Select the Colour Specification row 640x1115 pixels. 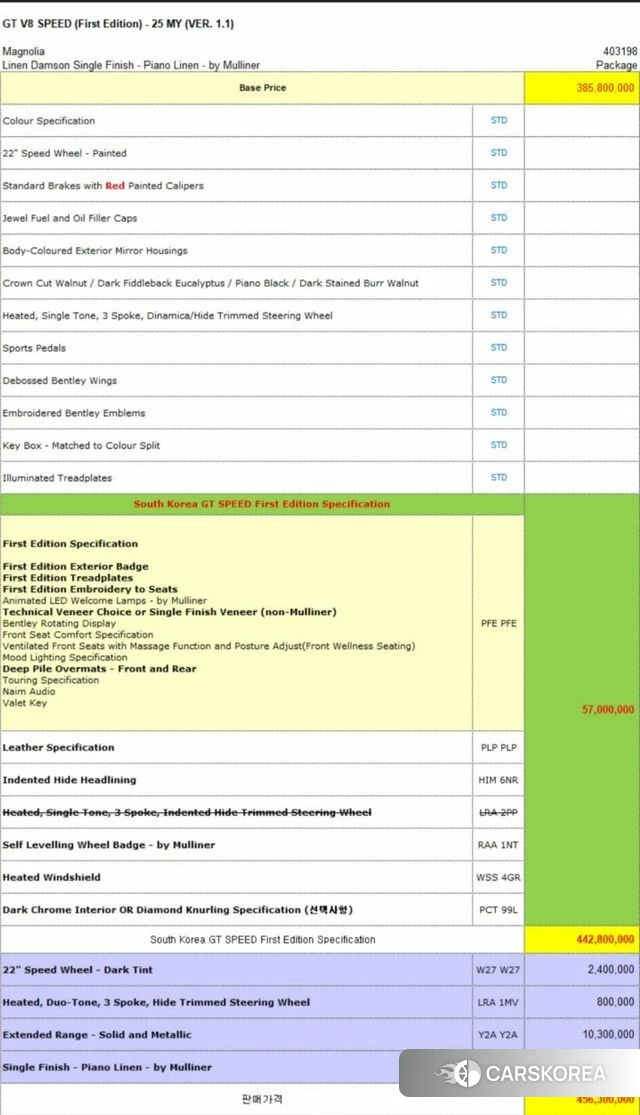coord(319,120)
